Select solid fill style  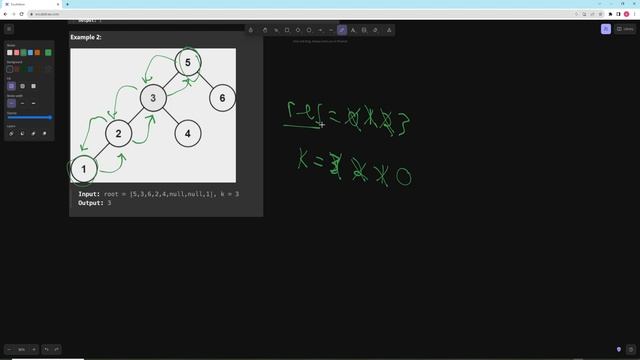click(x=33, y=86)
